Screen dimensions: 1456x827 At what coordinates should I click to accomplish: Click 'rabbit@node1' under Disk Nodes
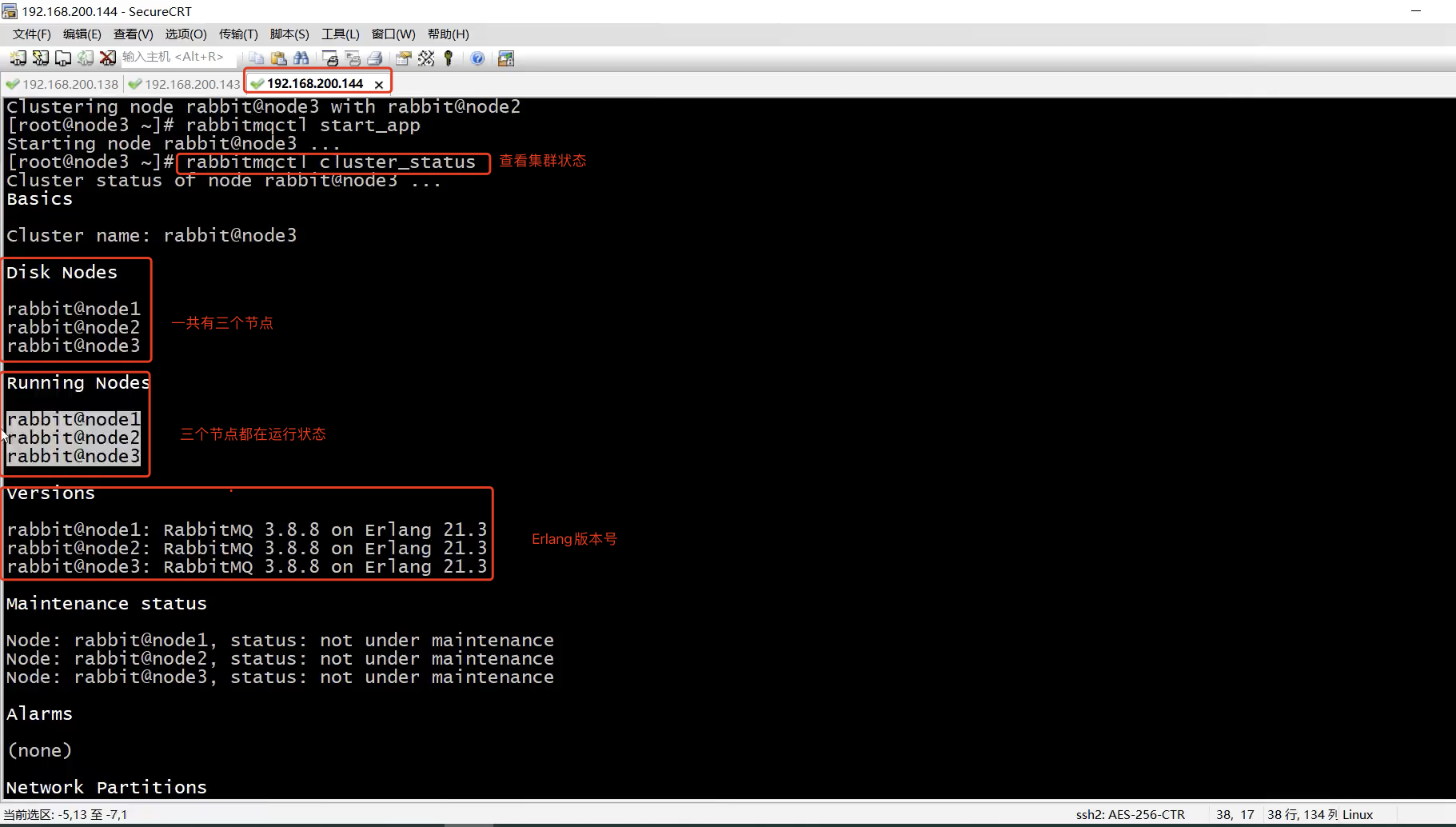tap(74, 309)
